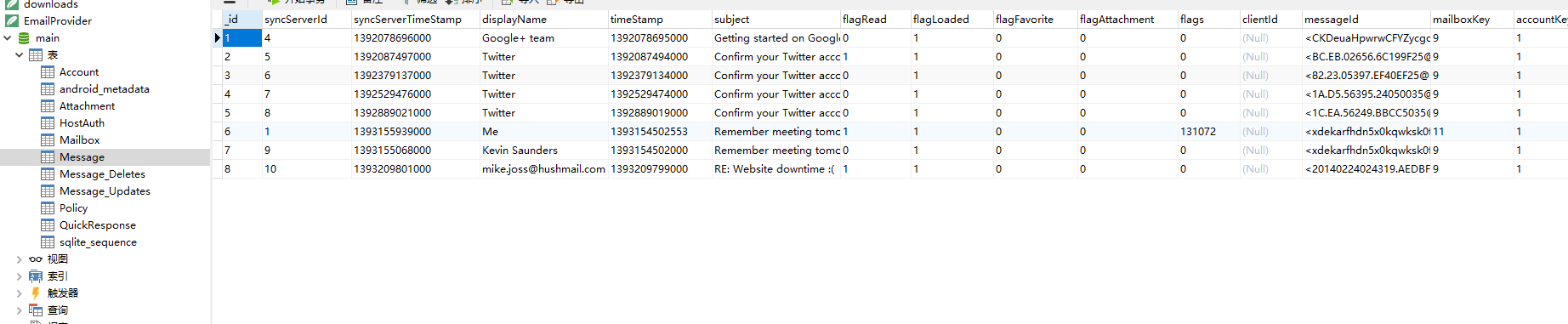Open the Mailbox table icon
Image resolution: width=1568 pixels, height=324 pixels.
coord(48,140)
